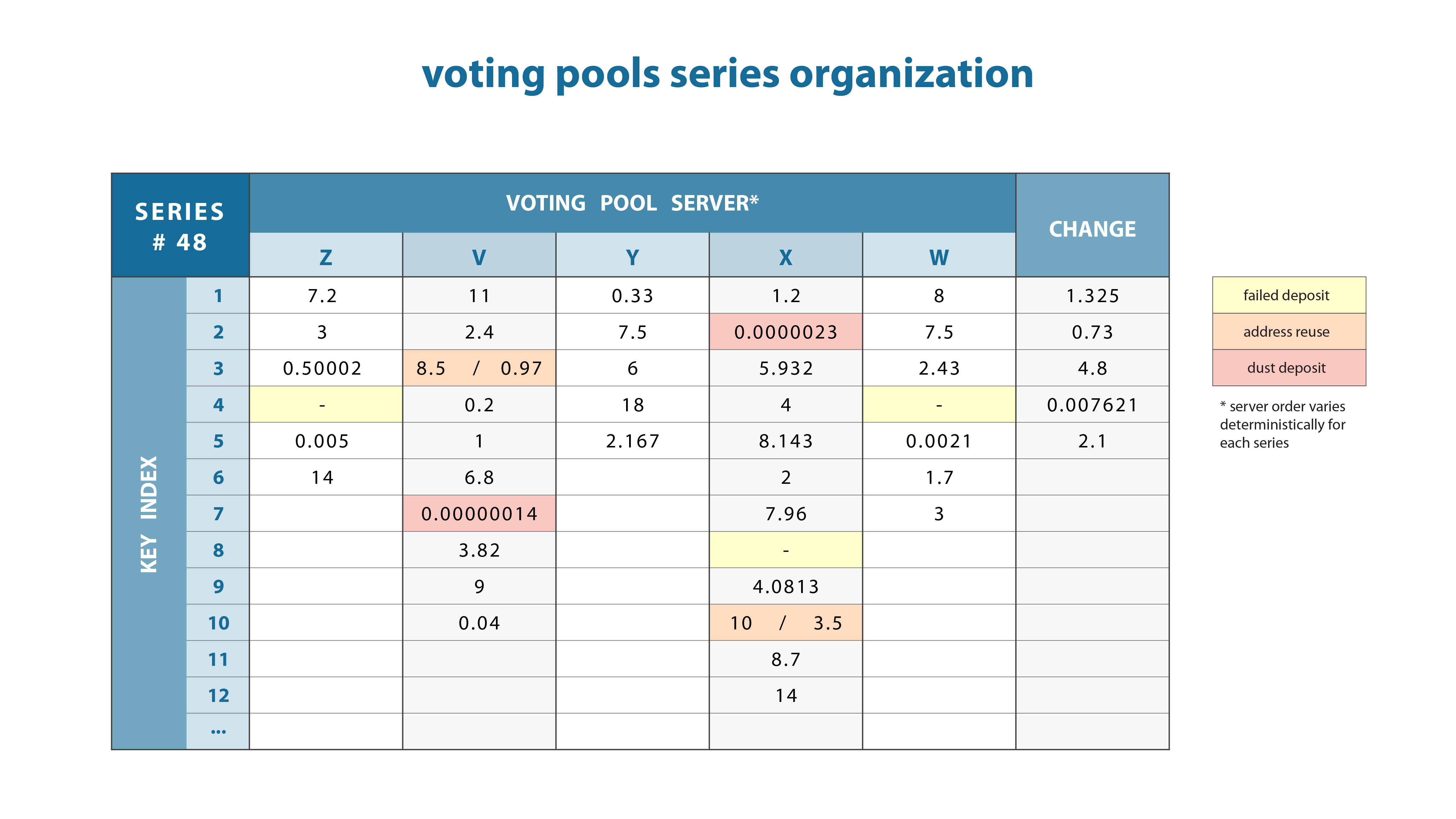The image size is (1456, 819).
Task: Click the X server column header
Action: pos(786,258)
